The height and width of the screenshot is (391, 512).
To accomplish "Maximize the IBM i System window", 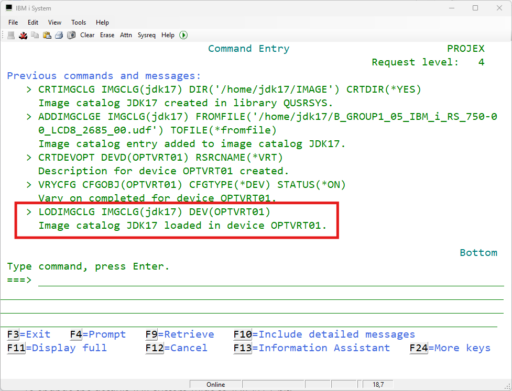I will [x=475, y=8].
